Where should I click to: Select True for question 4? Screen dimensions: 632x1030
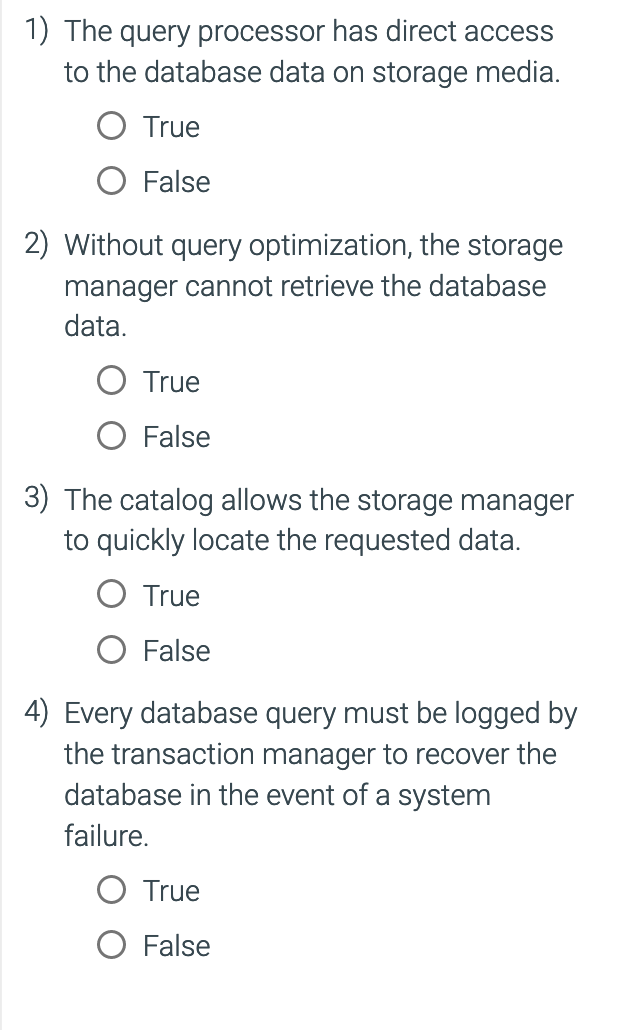113,890
